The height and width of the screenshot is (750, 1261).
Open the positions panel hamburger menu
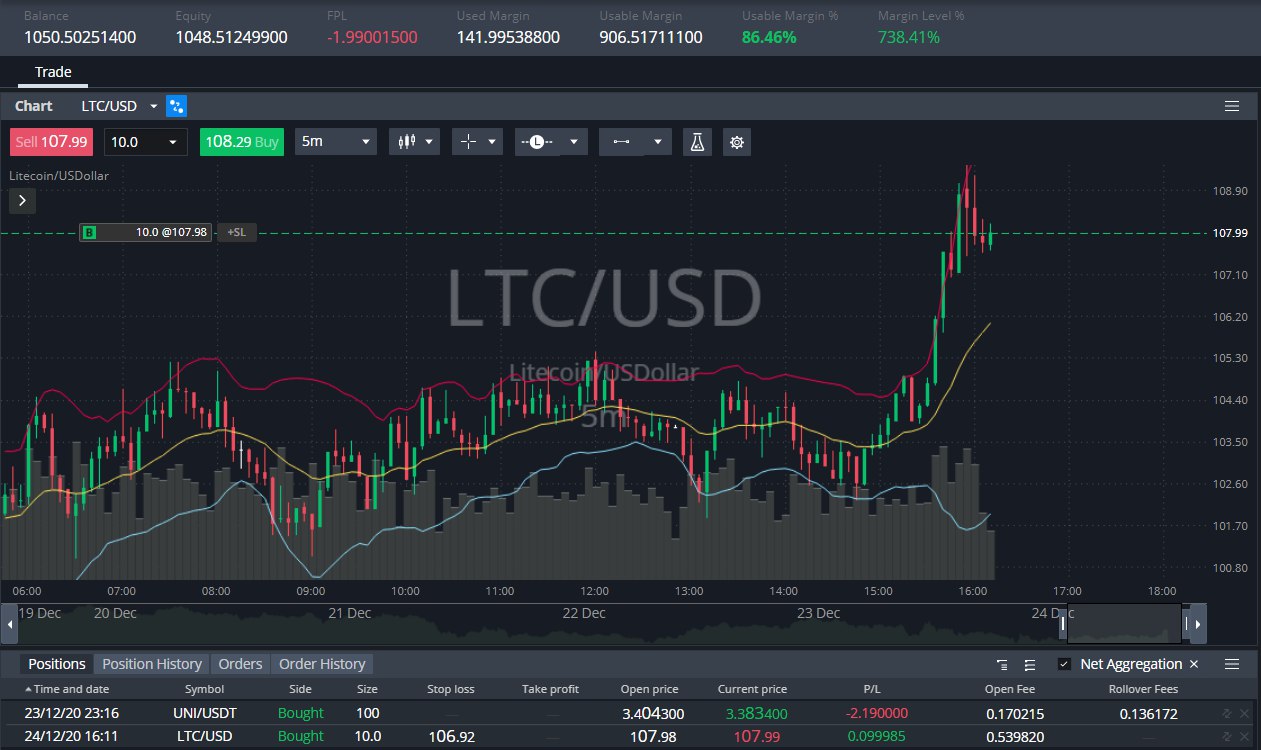[x=1232, y=664]
